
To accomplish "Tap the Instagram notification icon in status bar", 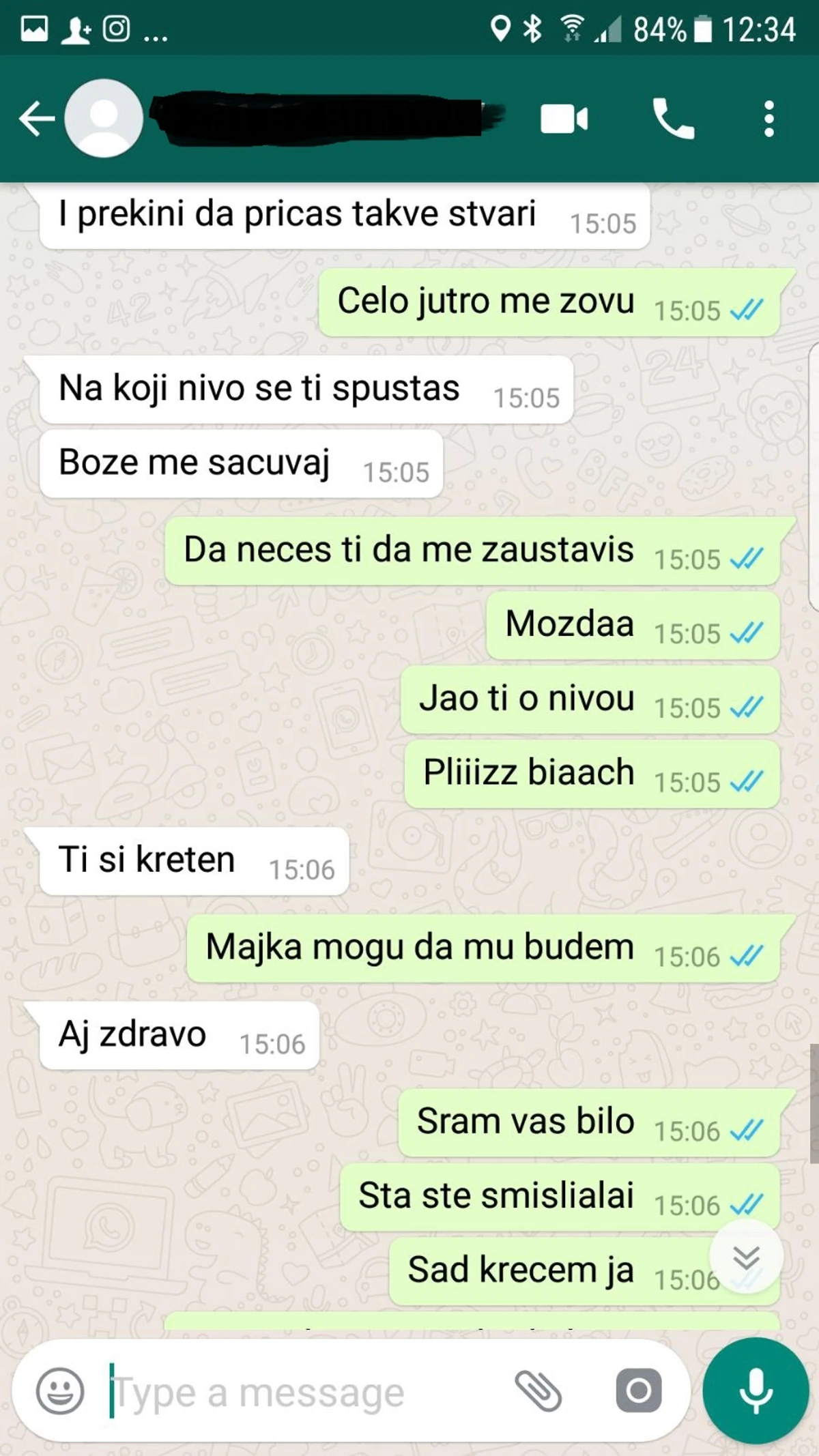I will click(116, 29).
